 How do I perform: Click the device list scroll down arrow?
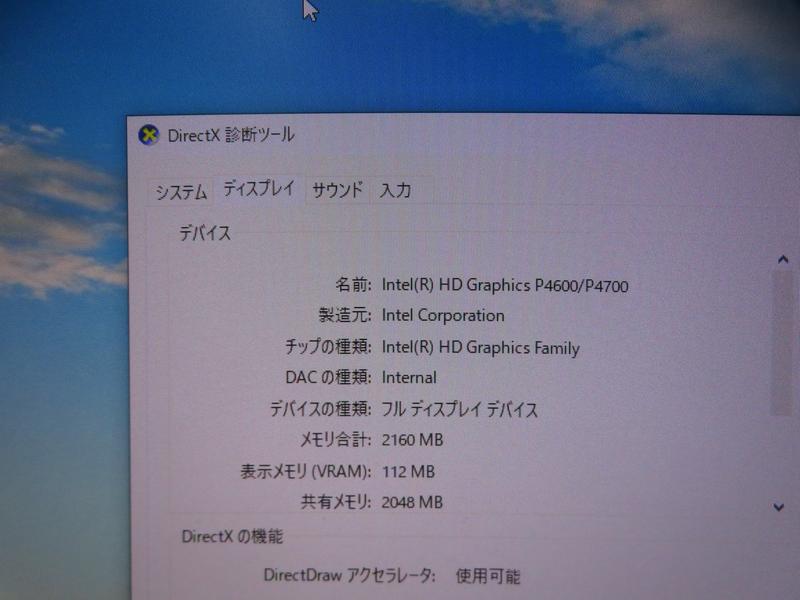(779, 507)
